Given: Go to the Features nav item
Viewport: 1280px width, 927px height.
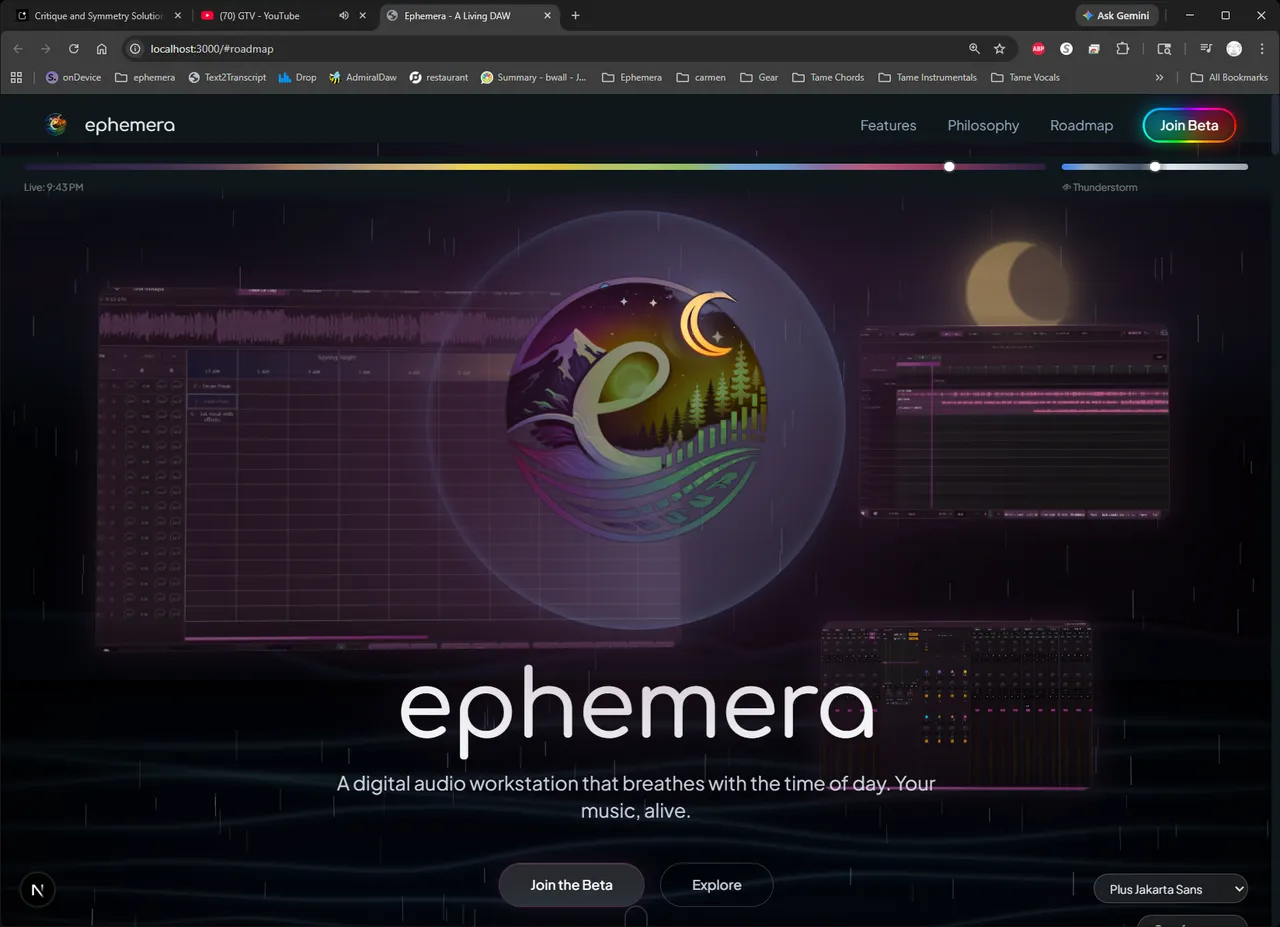Looking at the screenshot, I should click(888, 125).
